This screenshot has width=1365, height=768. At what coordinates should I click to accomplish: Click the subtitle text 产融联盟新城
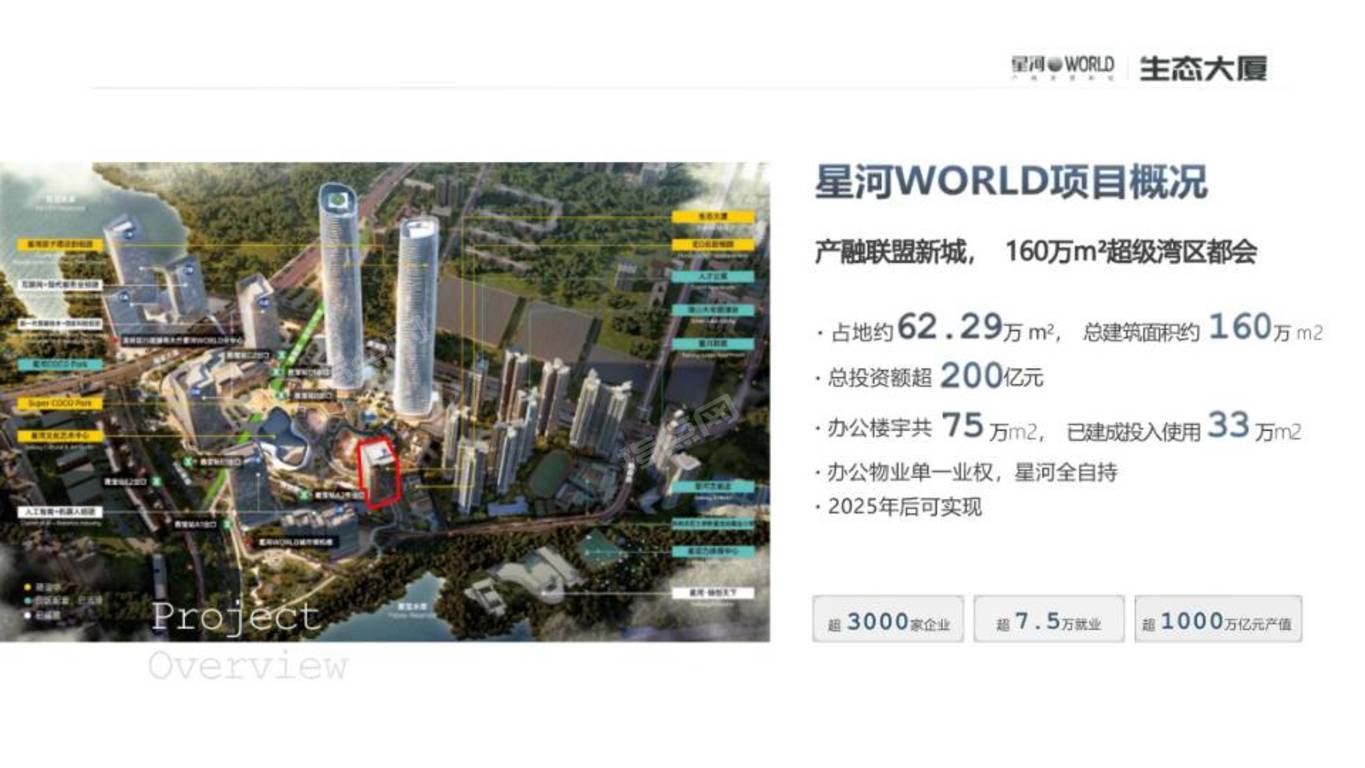[x=892, y=252]
